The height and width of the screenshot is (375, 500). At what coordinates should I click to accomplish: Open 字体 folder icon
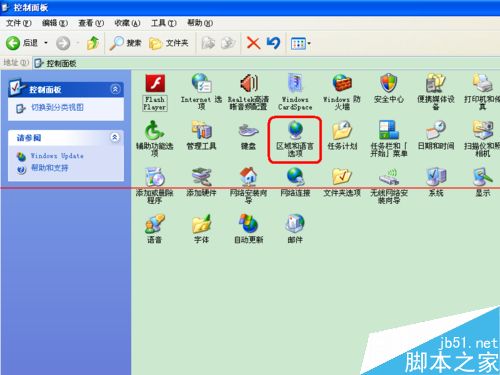[x=201, y=223]
